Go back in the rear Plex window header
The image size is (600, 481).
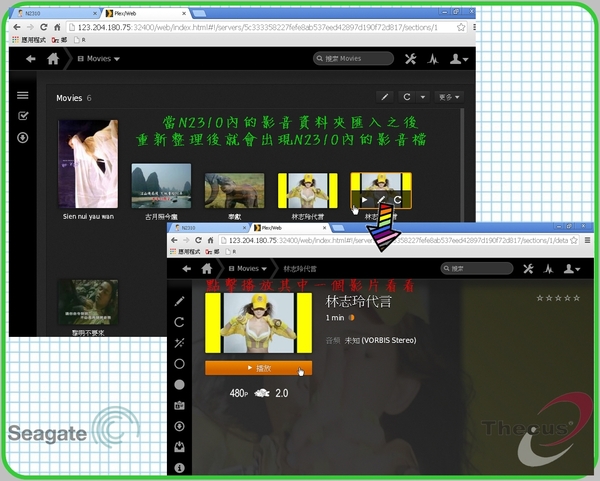[31, 59]
